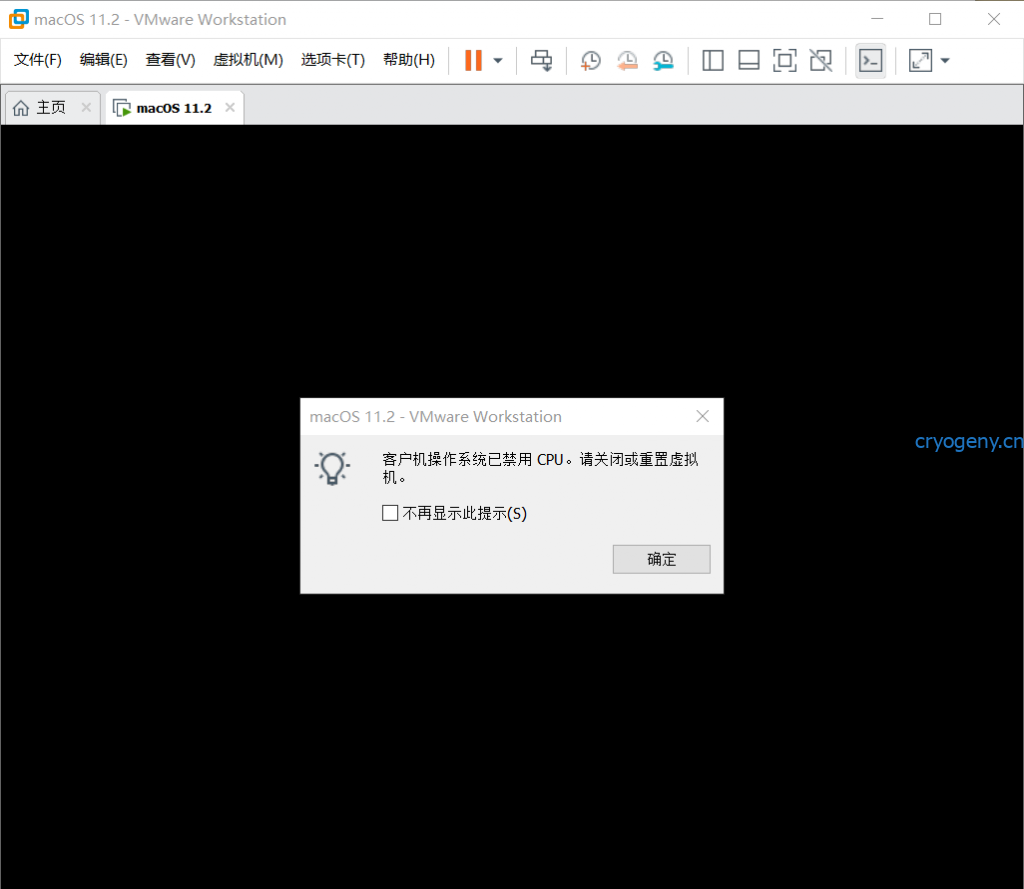Screen dimensions: 1024x889
Task: Open the 选项卡(T) menu
Action: coord(332,60)
